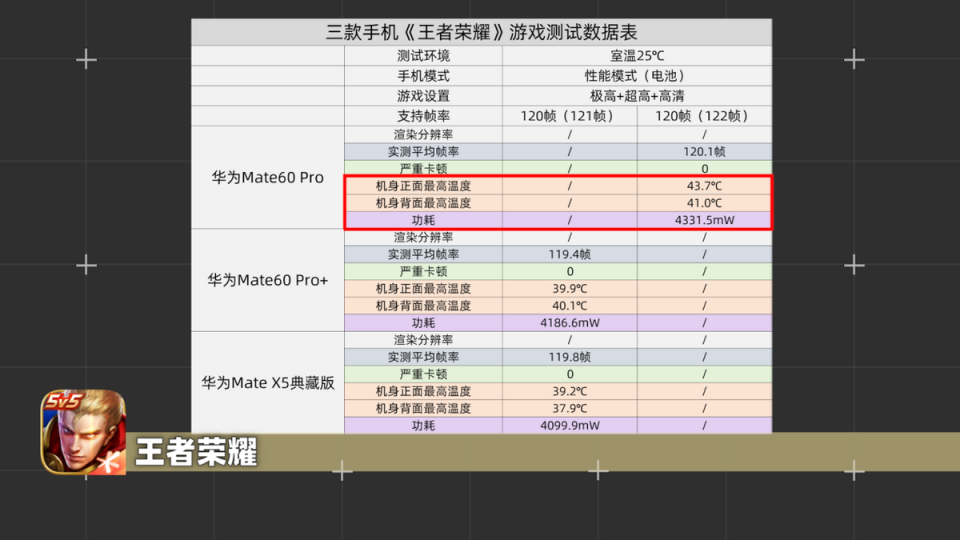Click the 120帧（122帧） column header
Viewport: 960px width, 540px height.
(704, 116)
